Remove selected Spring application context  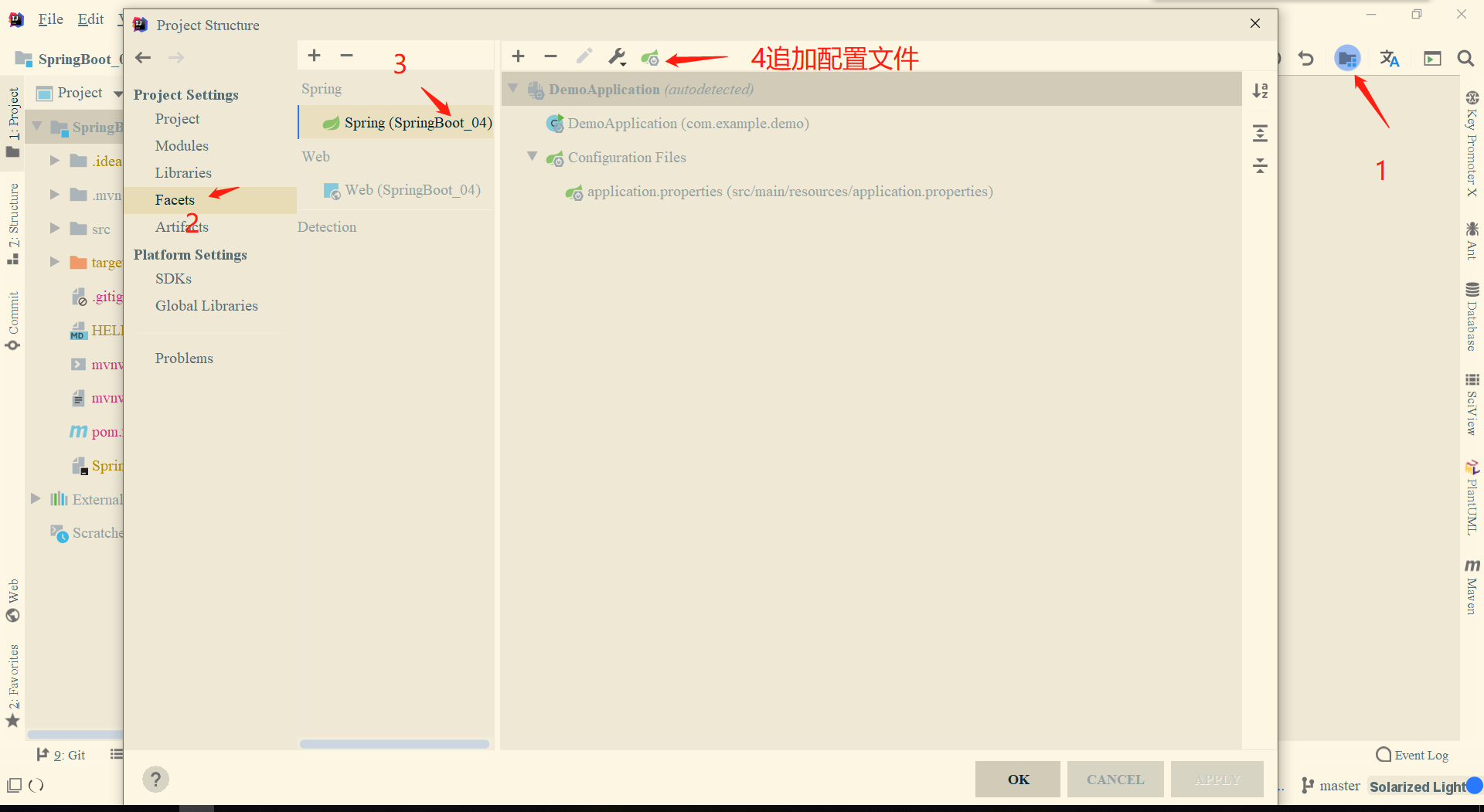point(550,56)
